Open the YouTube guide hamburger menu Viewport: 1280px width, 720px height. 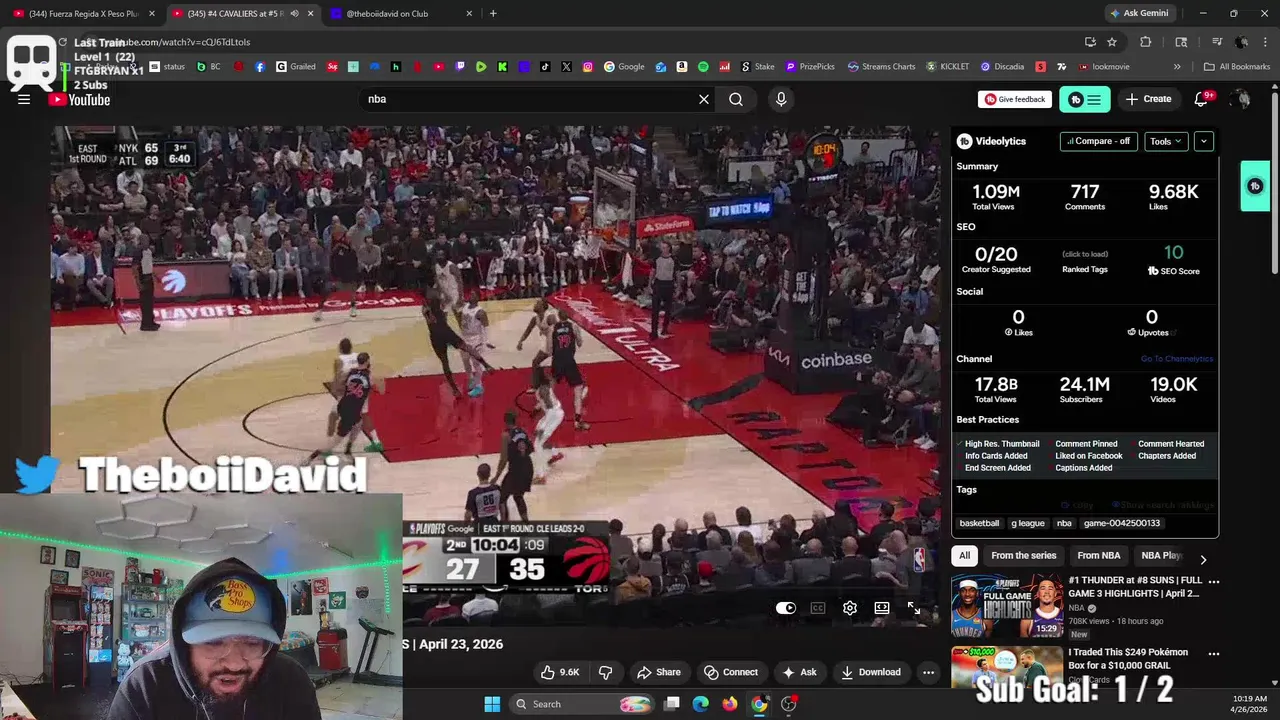[24, 99]
